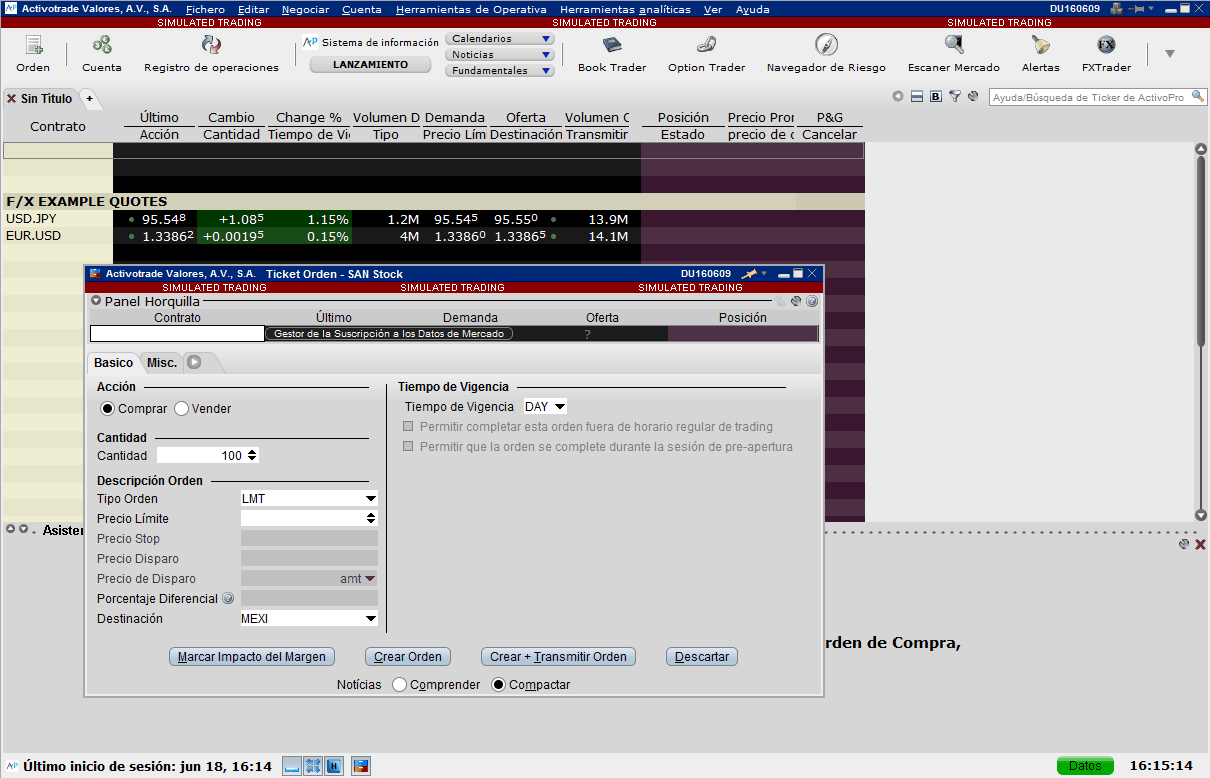Viewport: 1210px width, 778px height.
Task: Click the pin icon in main title bar
Action: (1137, 9)
